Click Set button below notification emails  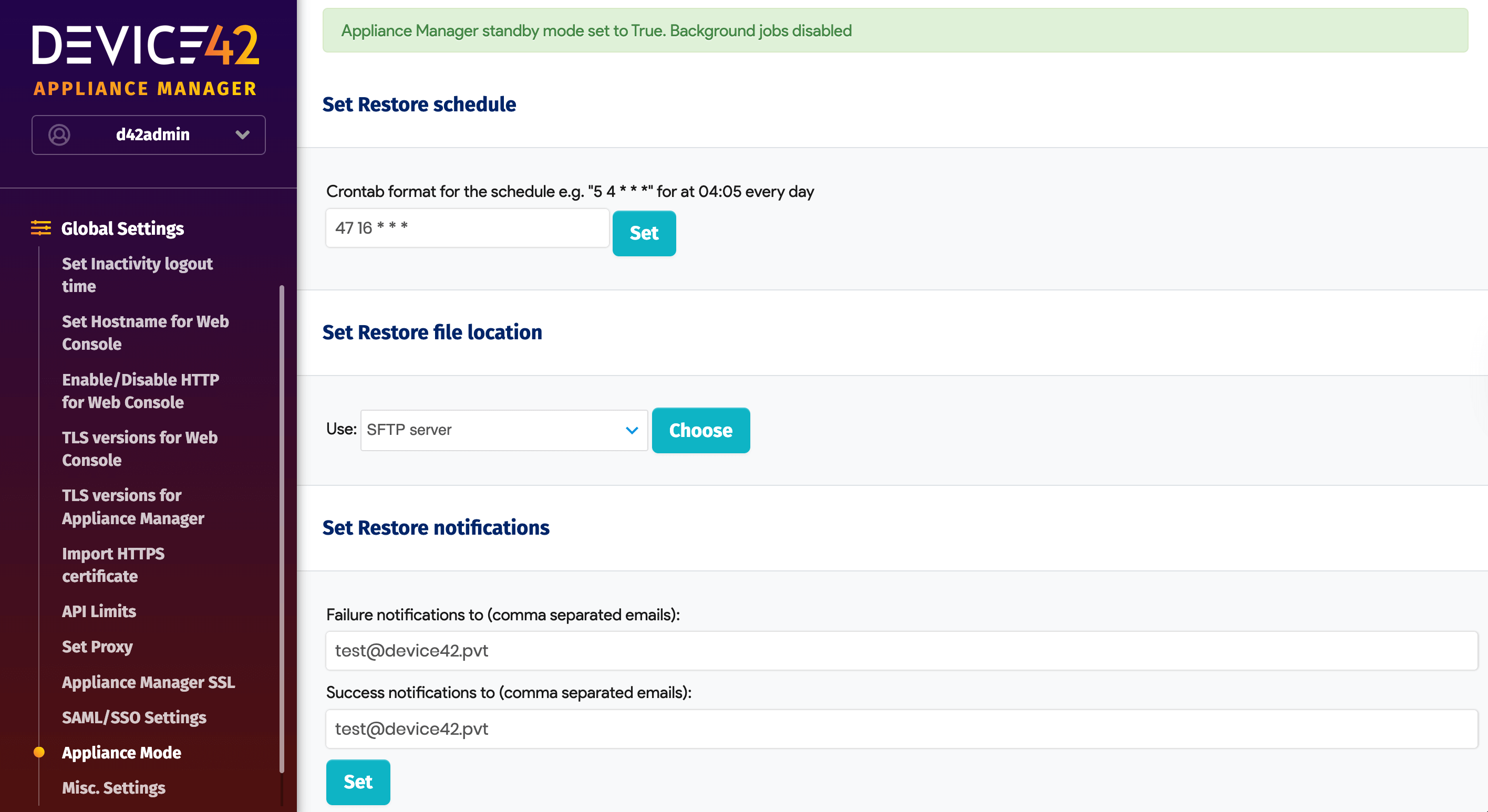358,782
